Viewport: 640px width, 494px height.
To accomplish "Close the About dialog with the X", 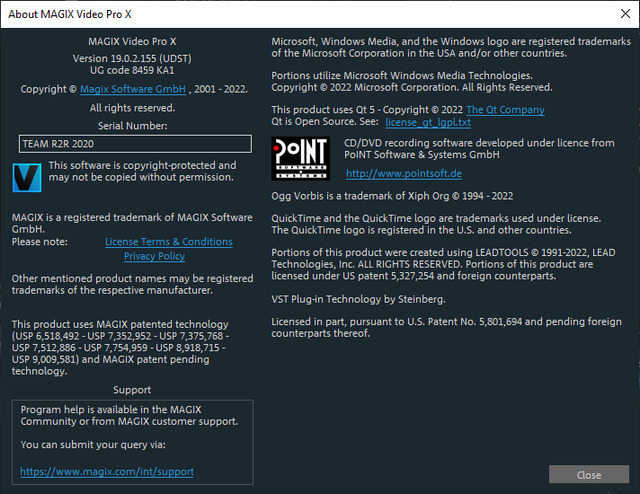I will 625,14.
